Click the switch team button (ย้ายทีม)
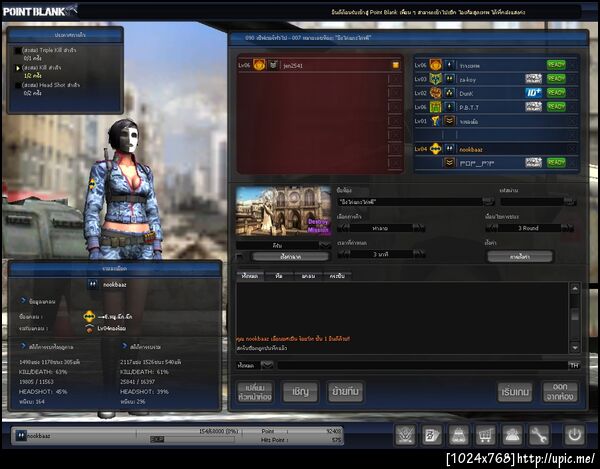Screen dimensions: 600x469 tap(346, 392)
